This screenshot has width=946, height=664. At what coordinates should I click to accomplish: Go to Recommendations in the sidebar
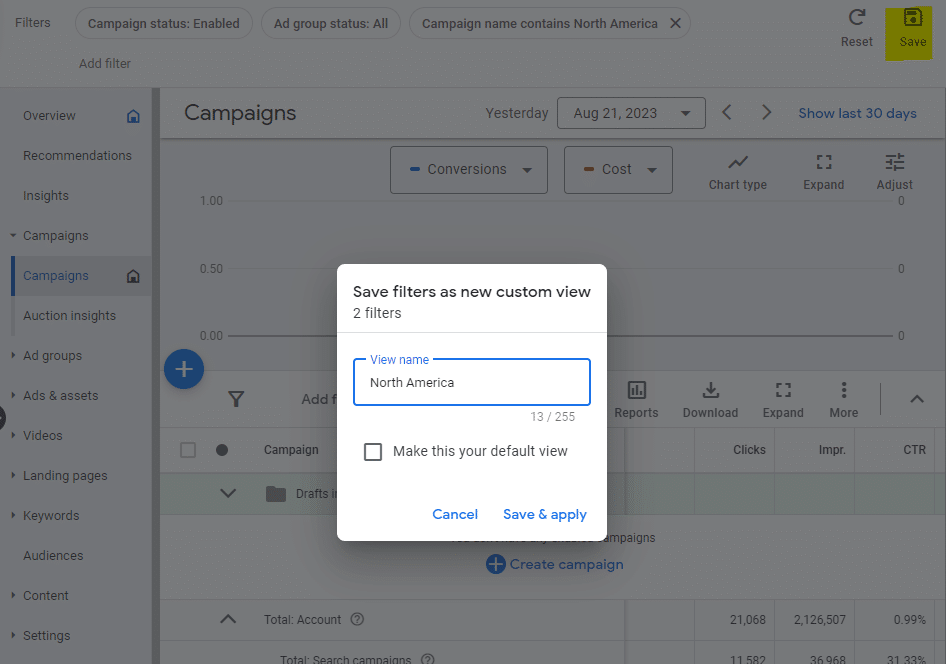click(77, 156)
